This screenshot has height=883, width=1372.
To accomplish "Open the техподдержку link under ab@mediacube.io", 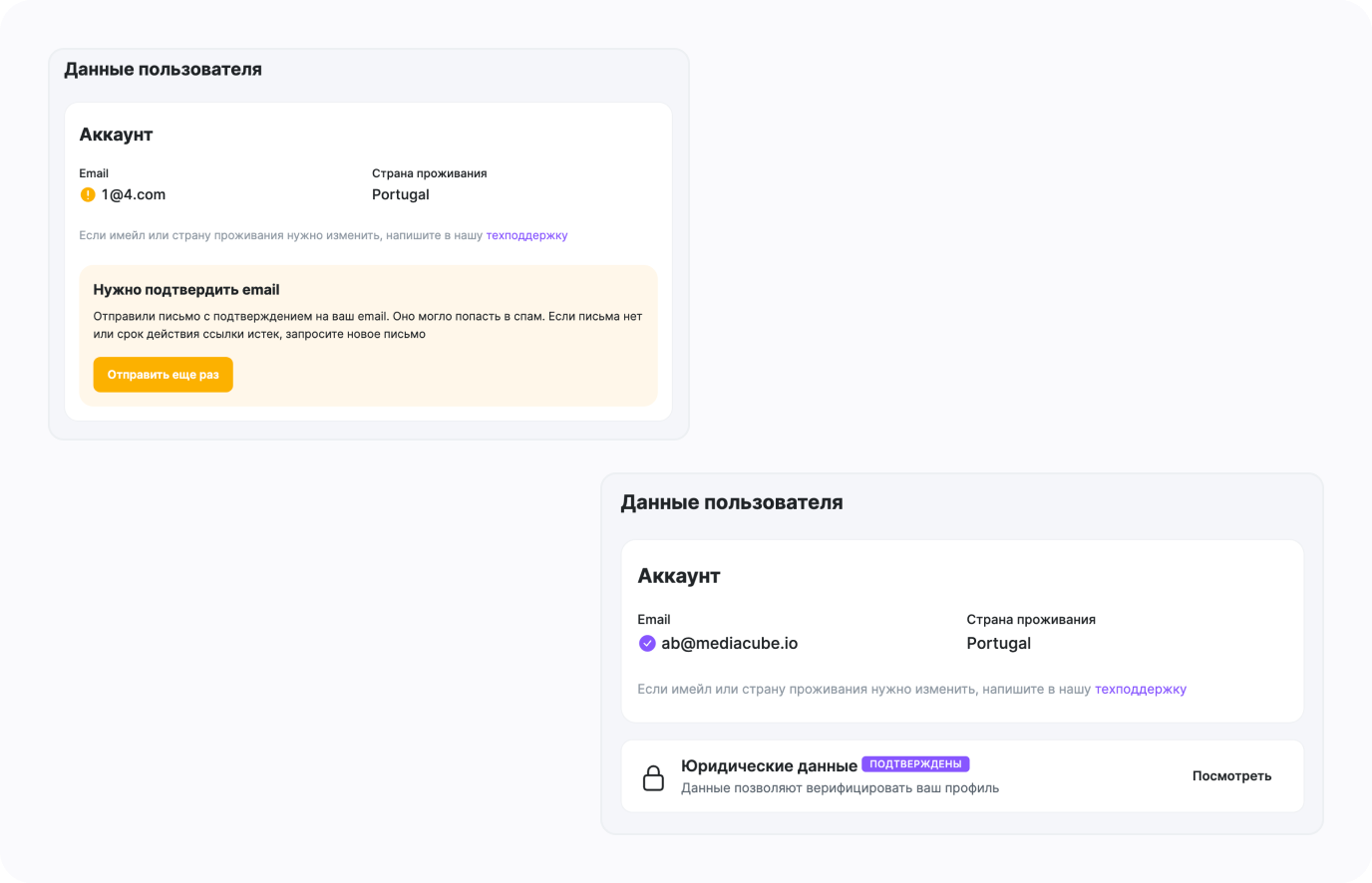I will pyautogui.click(x=1140, y=689).
